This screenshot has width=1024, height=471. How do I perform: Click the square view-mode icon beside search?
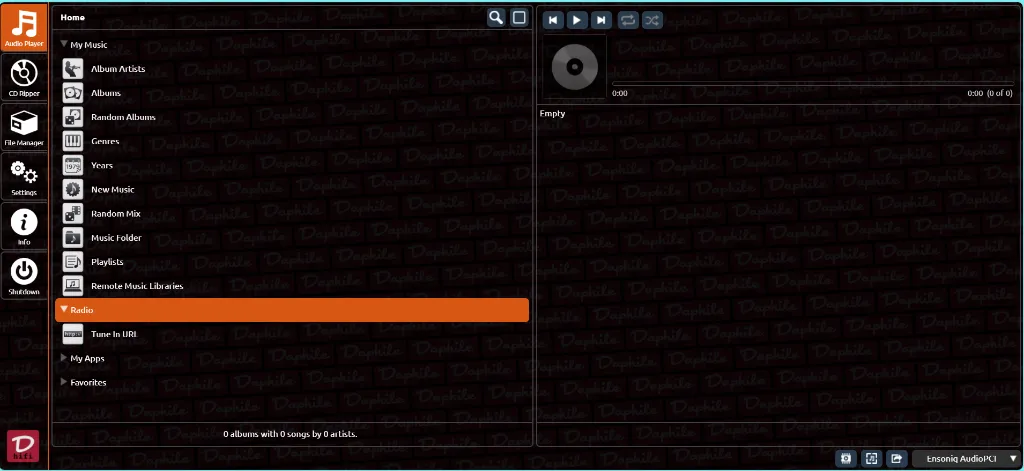(x=519, y=18)
